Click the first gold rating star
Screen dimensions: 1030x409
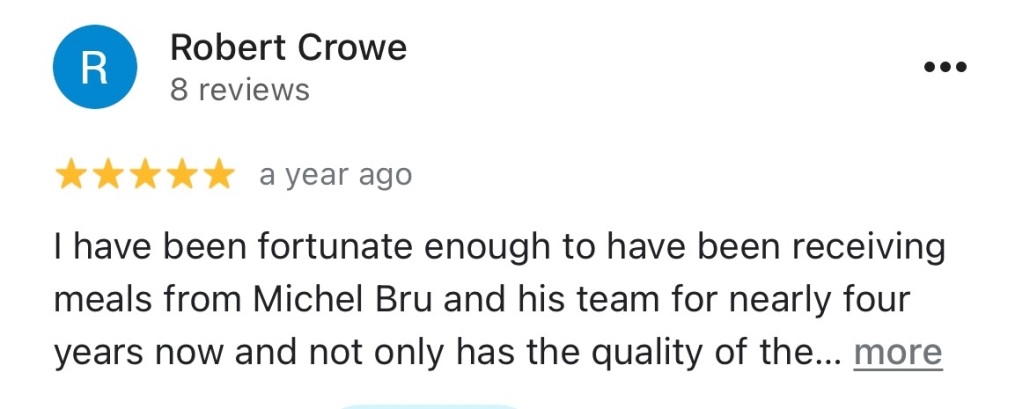71,176
